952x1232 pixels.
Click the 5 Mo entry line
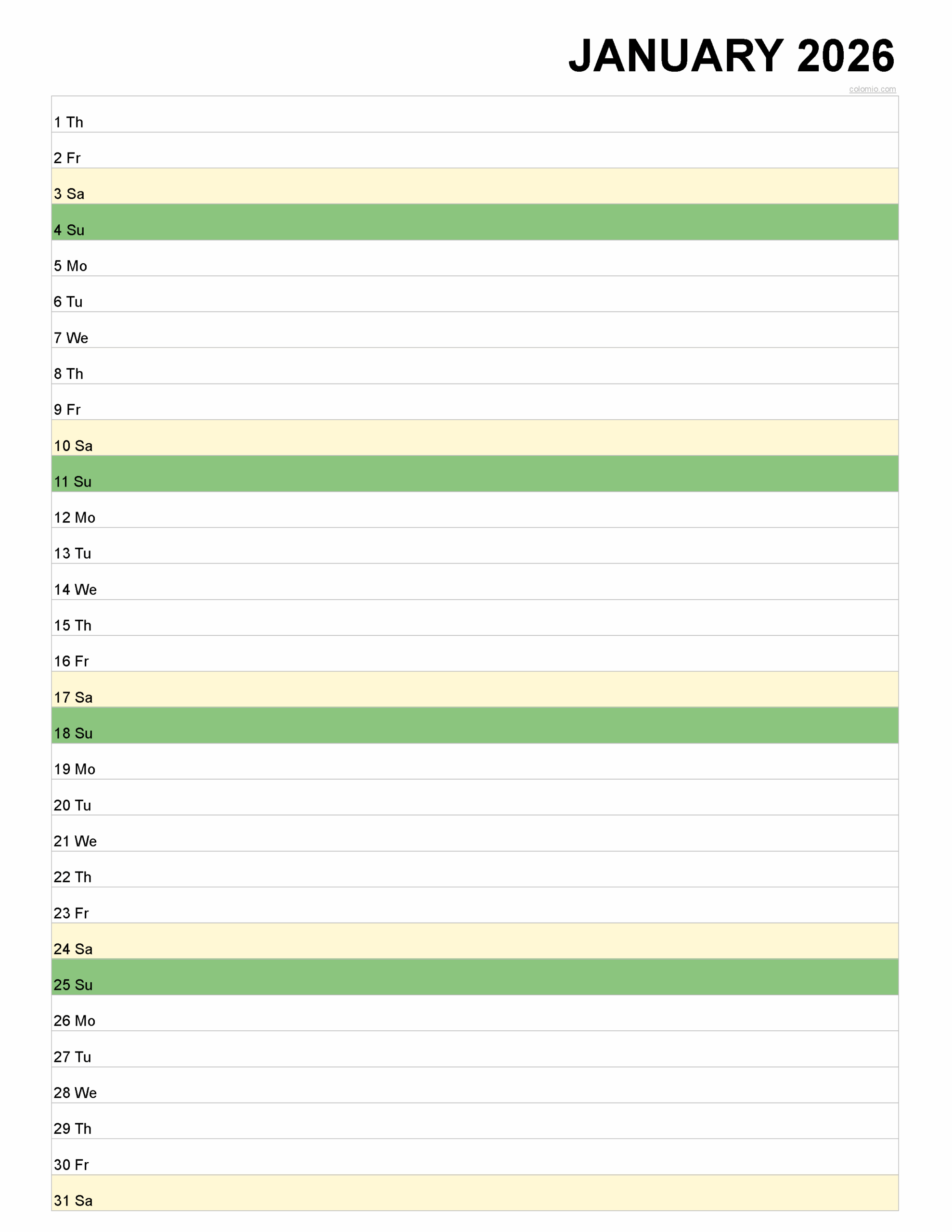click(475, 258)
